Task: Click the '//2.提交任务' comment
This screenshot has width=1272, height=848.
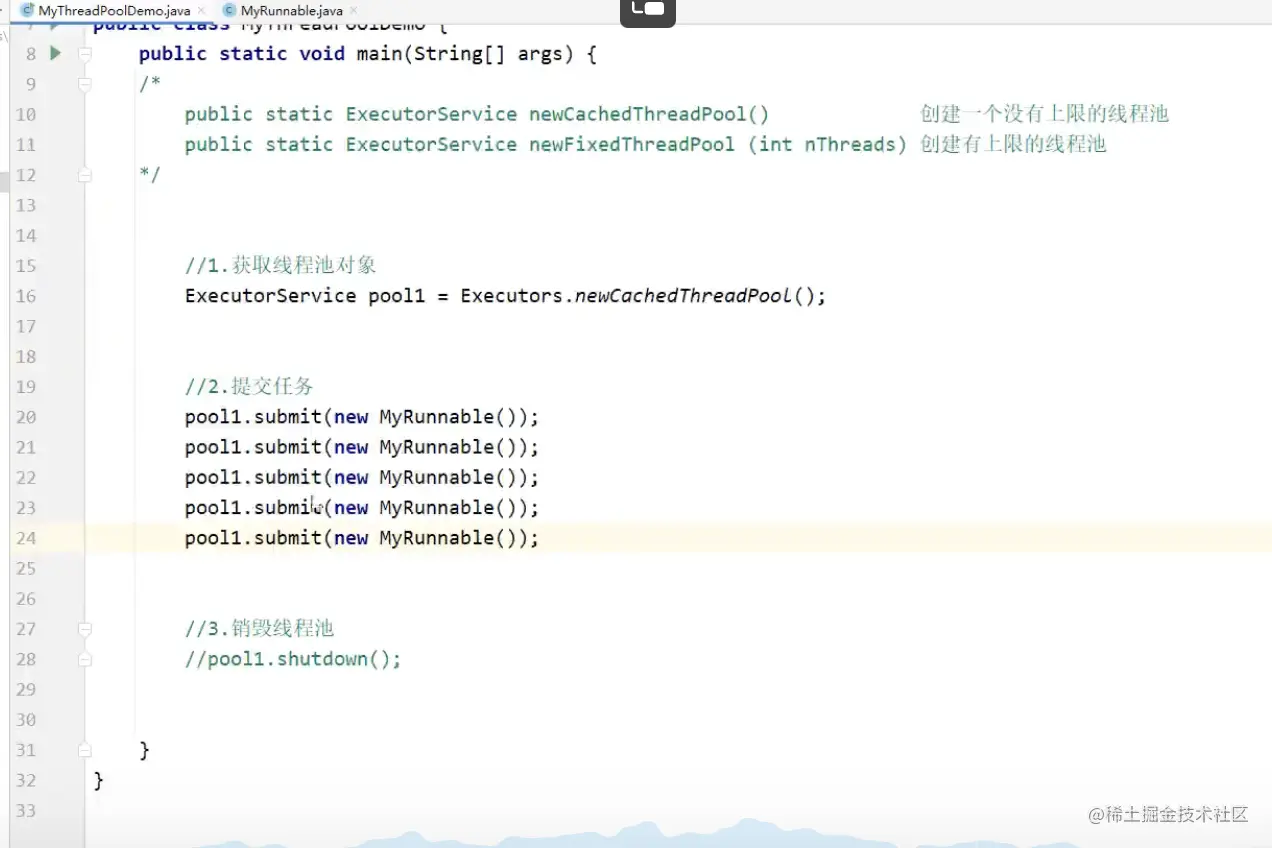Action: tap(249, 386)
